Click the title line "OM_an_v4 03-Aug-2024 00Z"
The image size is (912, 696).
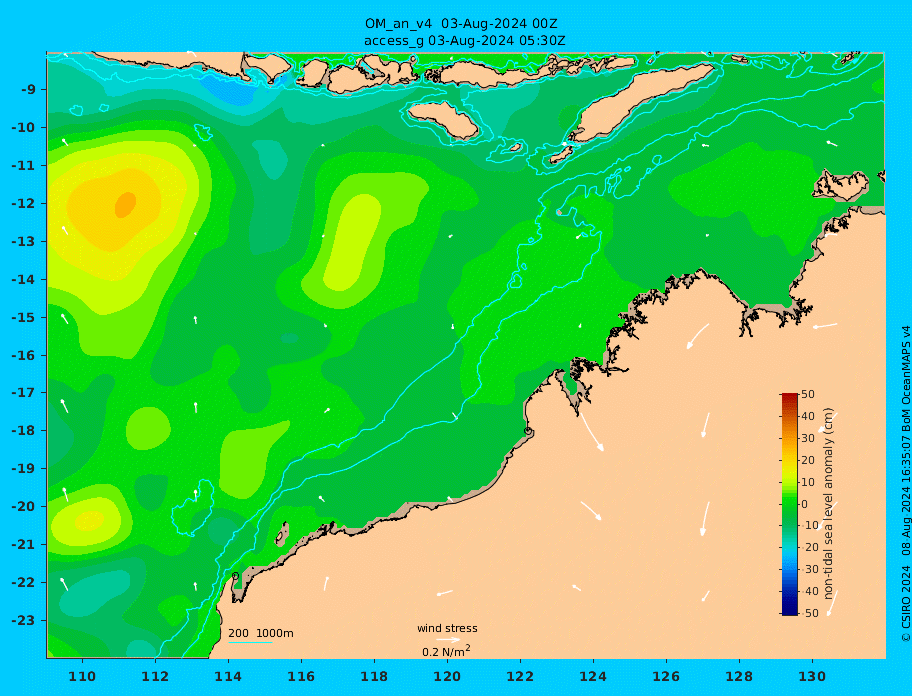tap(461, 24)
